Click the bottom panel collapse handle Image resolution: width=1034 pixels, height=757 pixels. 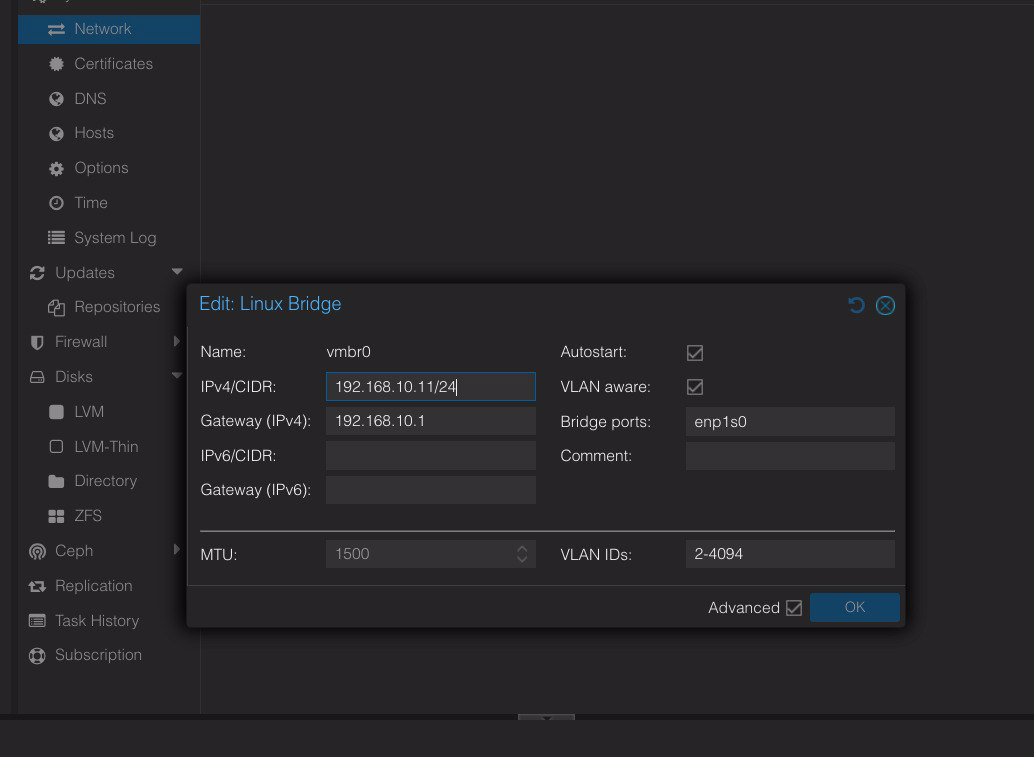(546, 717)
